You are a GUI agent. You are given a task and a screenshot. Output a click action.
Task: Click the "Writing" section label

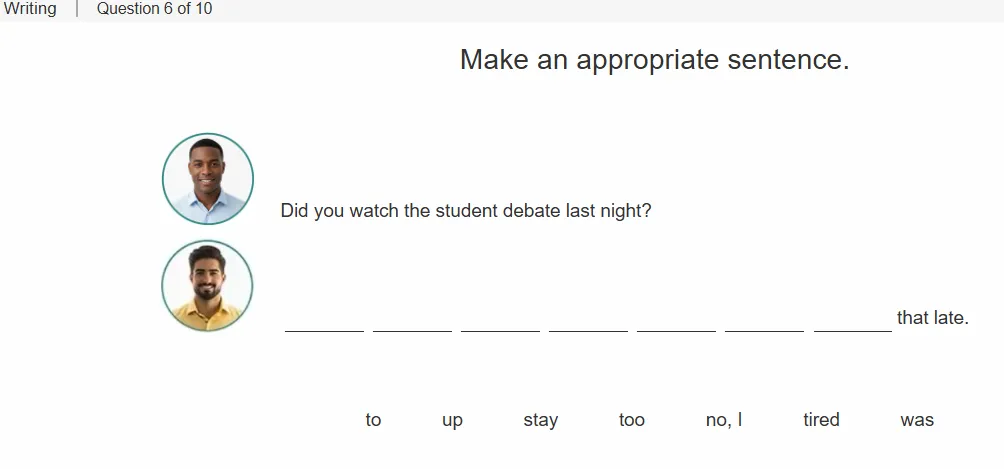[29, 9]
